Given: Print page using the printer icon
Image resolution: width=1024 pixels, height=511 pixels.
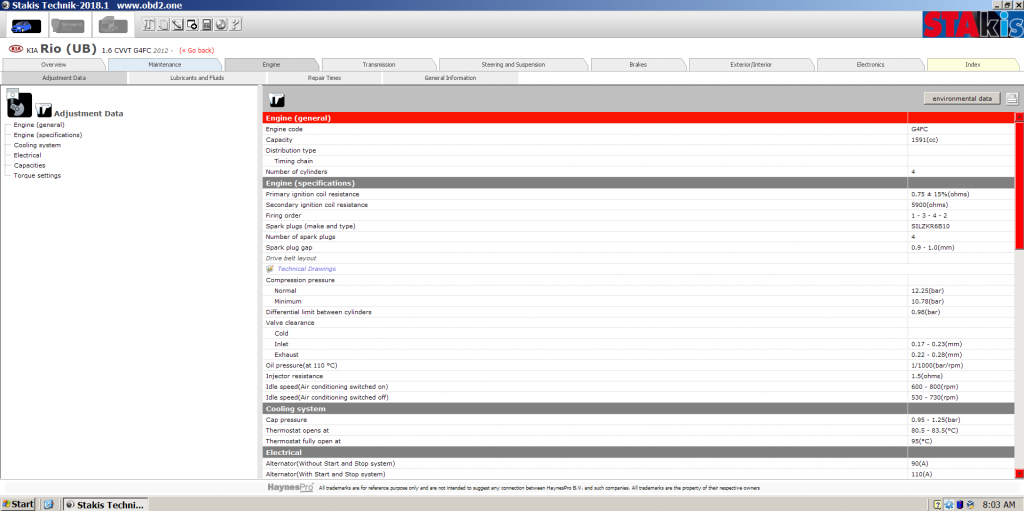Looking at the screenshot, I should pyautogui.click(x=1011, y=98).
